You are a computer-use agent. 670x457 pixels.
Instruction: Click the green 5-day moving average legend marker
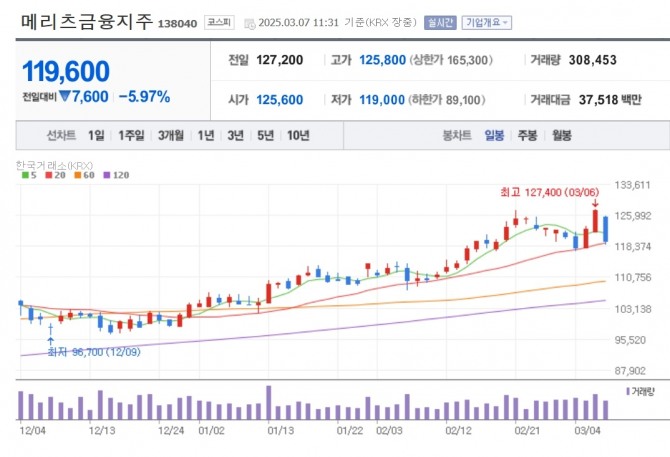24,175
